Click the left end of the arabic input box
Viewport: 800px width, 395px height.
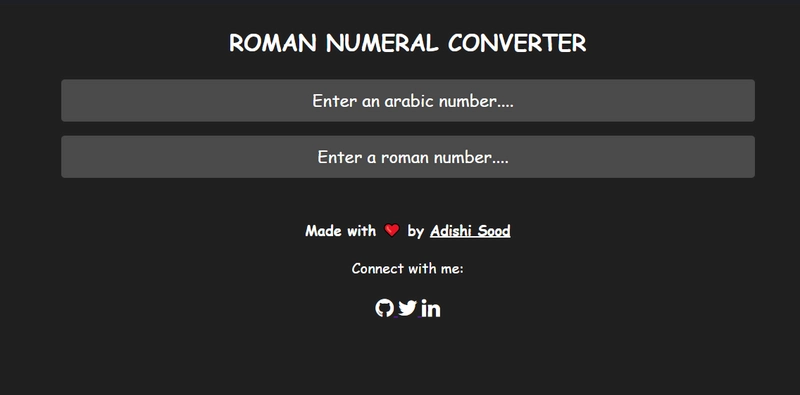click(x=71, y=101)
